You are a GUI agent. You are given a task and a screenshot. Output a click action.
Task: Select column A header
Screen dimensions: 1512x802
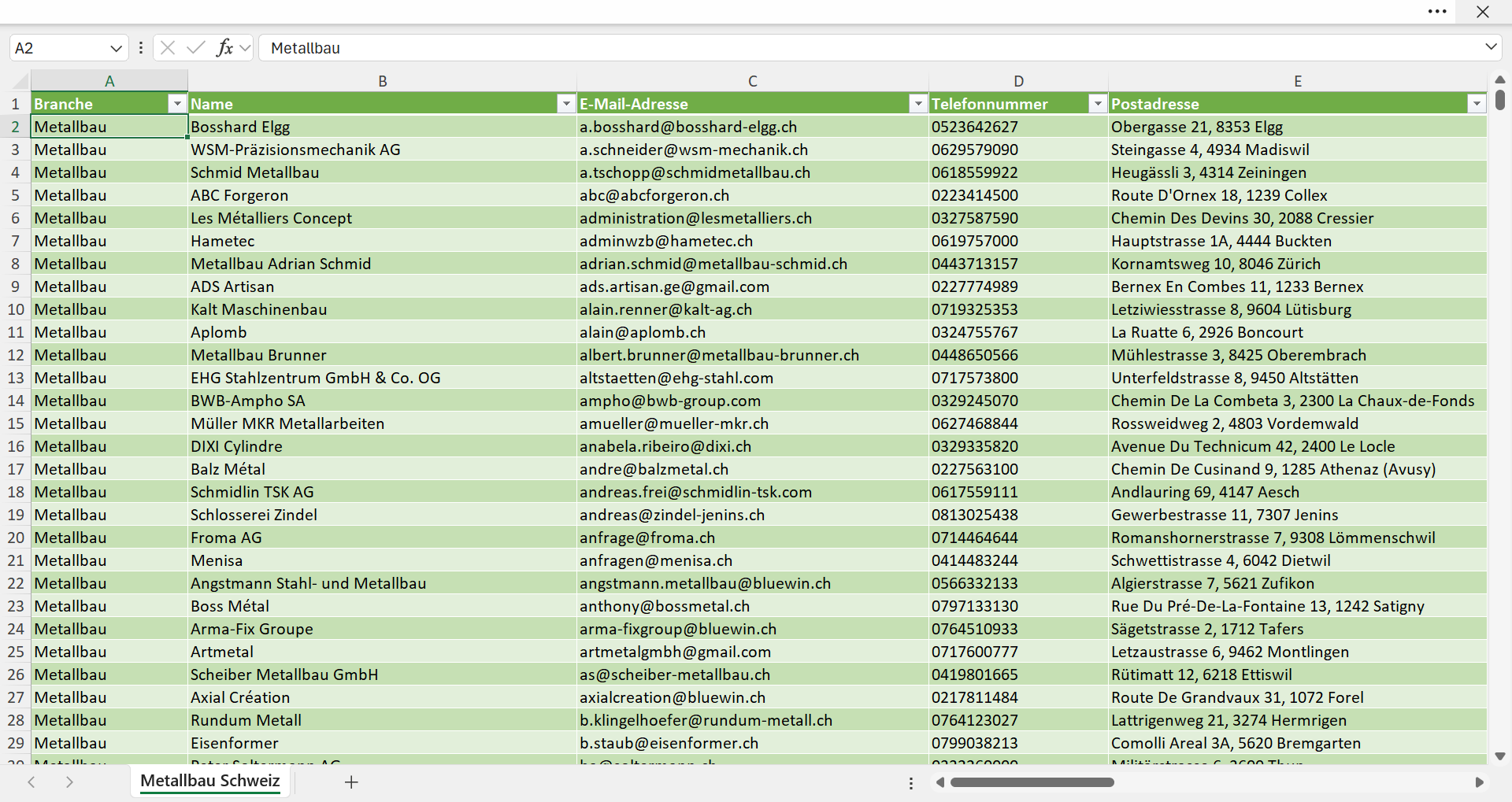[x=109, y=81]
